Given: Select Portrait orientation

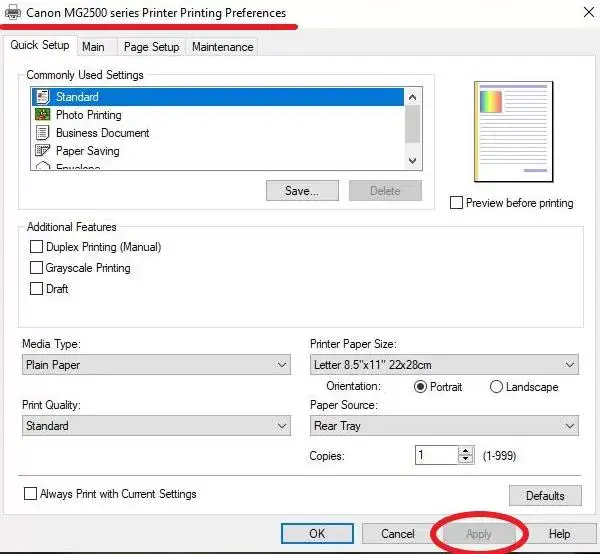Looking at the screenshot, I should [x=420, y=387].
